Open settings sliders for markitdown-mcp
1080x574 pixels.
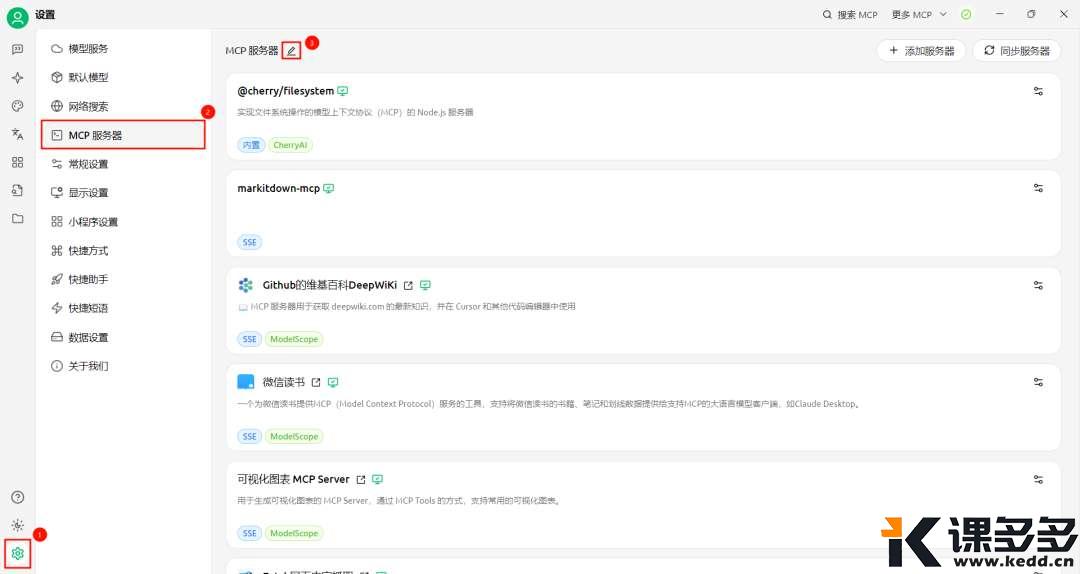[x=1038, y=187]
